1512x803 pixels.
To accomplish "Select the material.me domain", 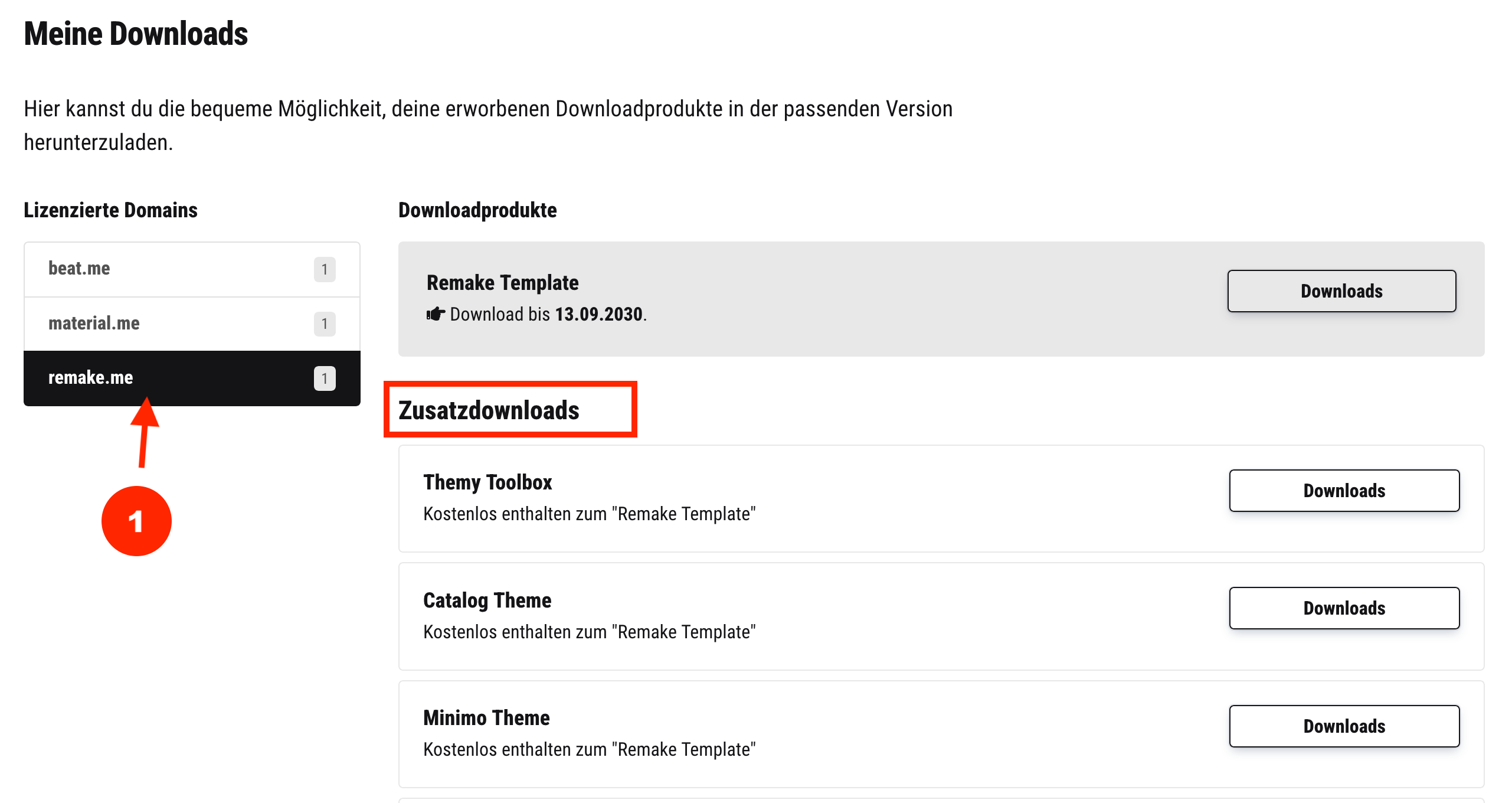I will click(x=192, y=324).
